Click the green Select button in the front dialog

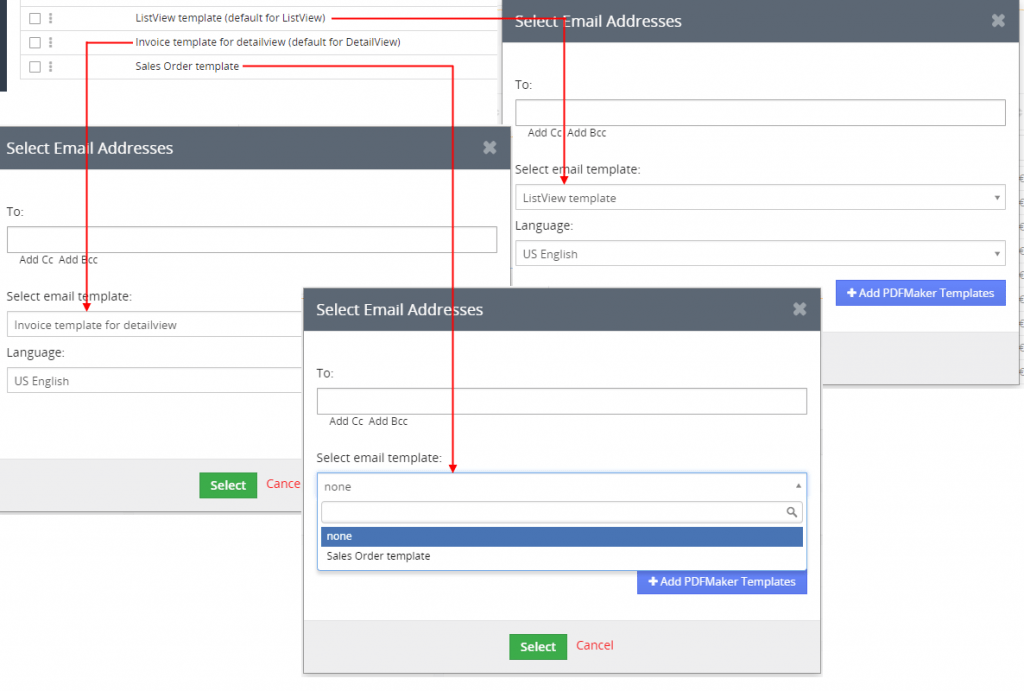(537, 646)
